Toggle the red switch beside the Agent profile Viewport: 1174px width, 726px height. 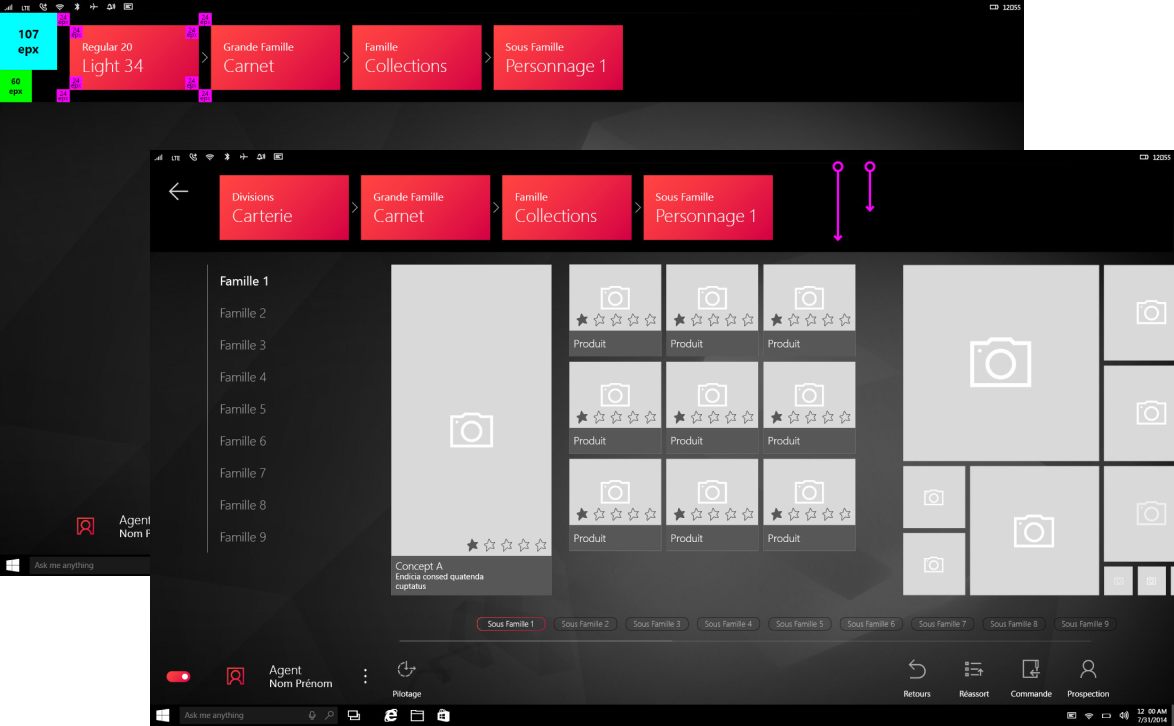(179, 677)
